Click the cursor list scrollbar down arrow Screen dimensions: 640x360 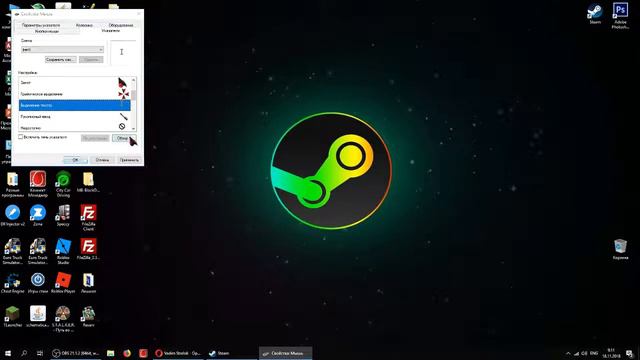(x=133, y=128)
